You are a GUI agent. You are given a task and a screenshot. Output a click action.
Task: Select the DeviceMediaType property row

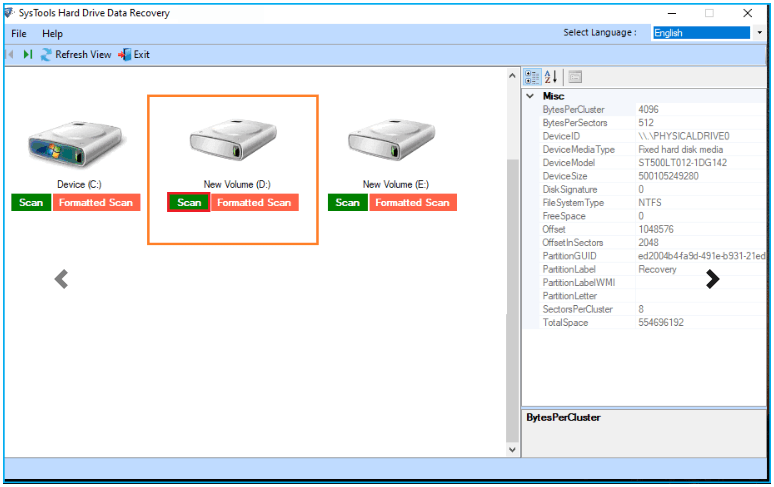pyautogui.click(x=652, y=150)
